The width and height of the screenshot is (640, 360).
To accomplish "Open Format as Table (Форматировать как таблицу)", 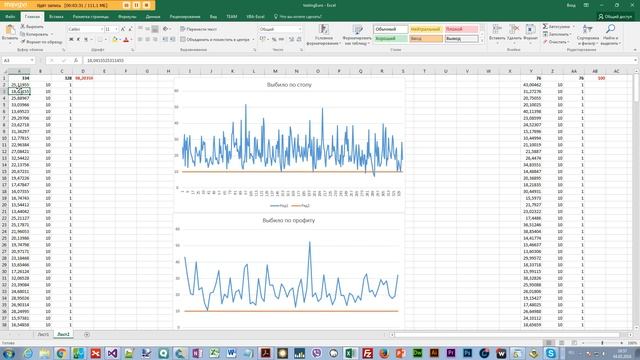I will (x=358, y=35).
